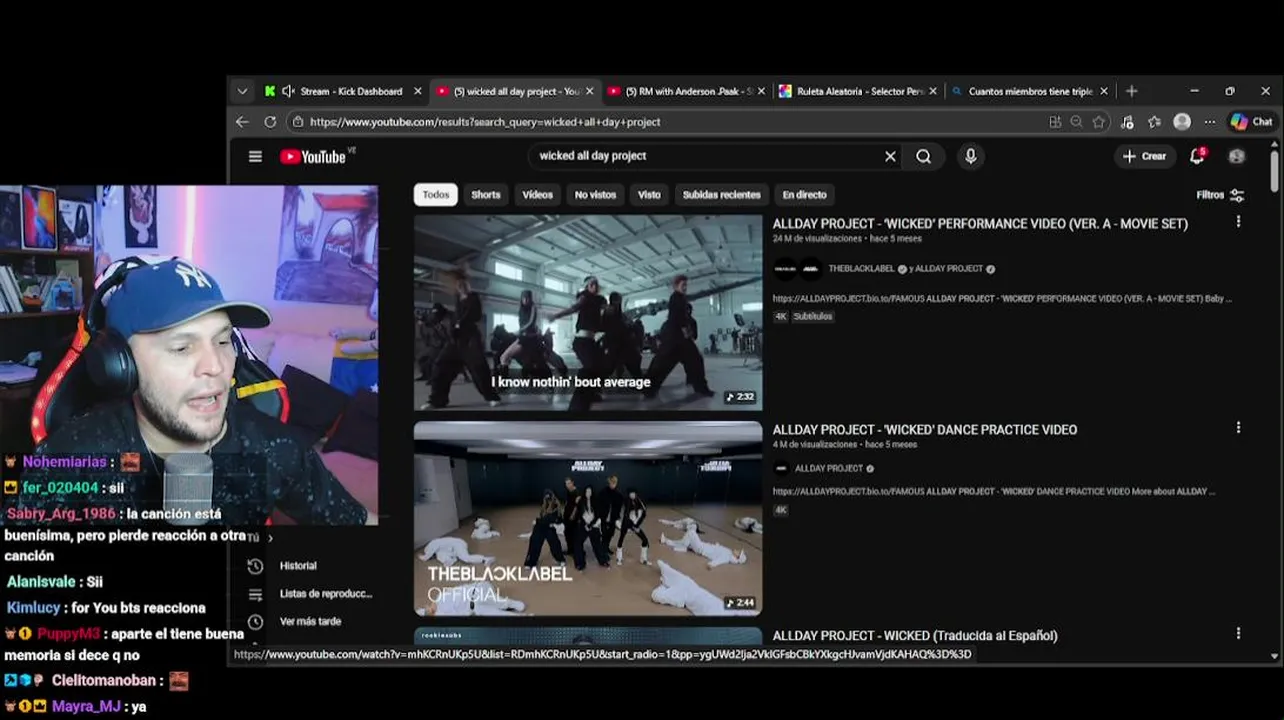Switch to Cuantos miembros tiene triple tab

pos(1029,91)
